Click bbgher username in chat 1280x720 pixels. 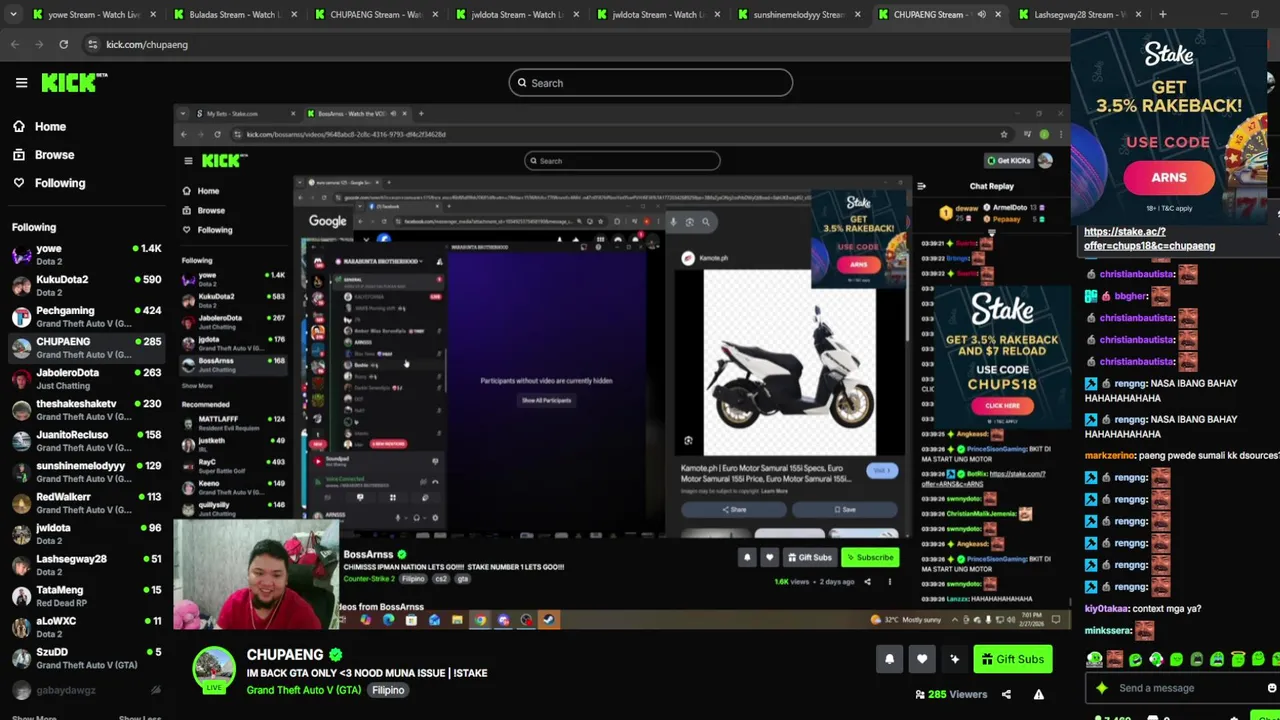[x=1131, y=296]
